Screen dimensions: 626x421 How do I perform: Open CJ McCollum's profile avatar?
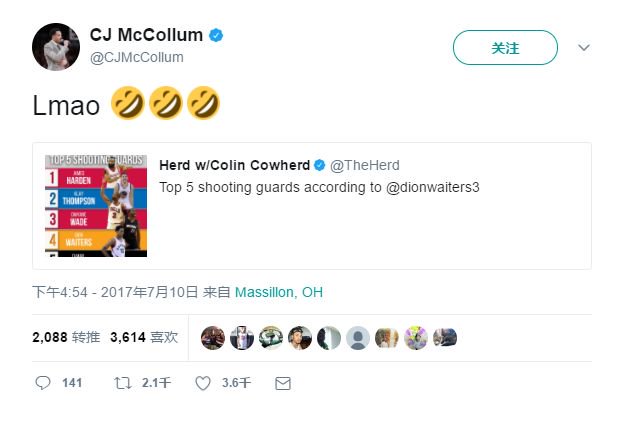(x=56, y=47)
